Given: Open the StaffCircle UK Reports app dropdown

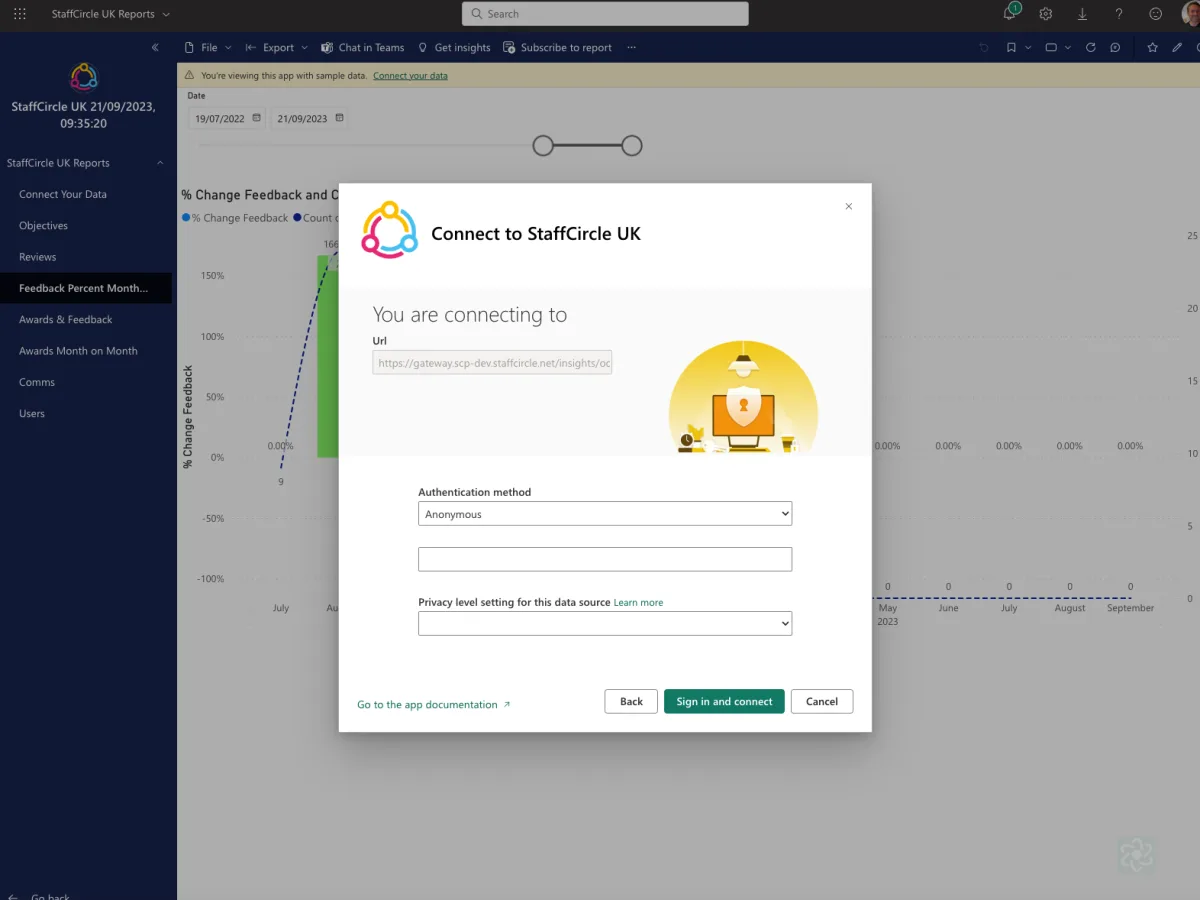Looking at the screenshot, I should [x=110, y=14].
